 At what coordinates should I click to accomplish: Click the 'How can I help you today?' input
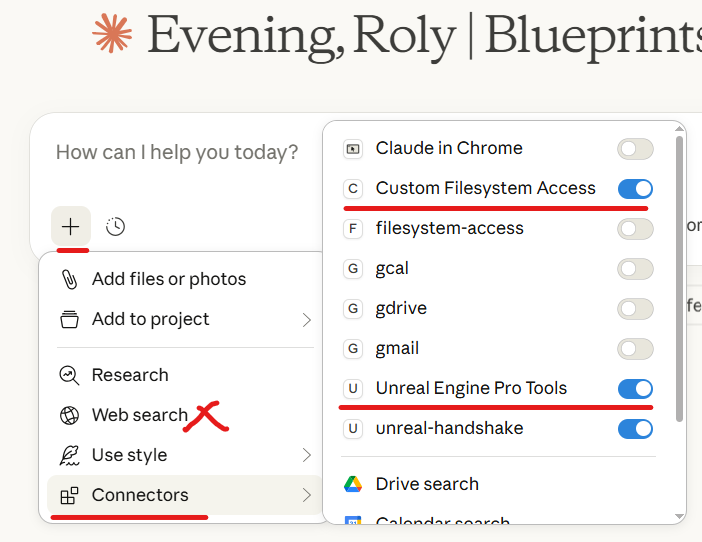pos(177,153)
